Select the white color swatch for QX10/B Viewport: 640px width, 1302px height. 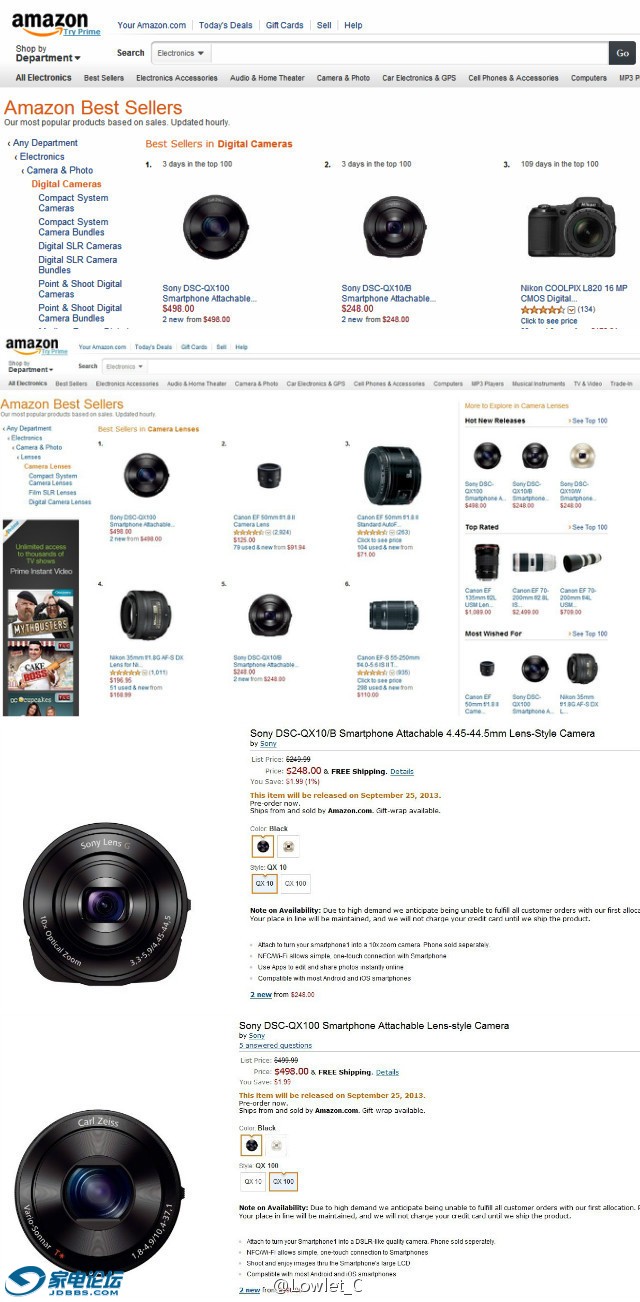click(287, 846)
